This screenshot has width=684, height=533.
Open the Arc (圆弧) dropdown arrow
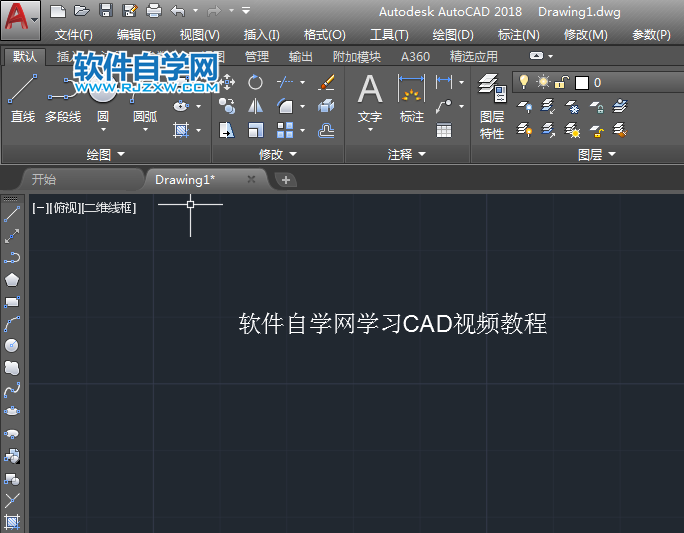coord(145,130)
